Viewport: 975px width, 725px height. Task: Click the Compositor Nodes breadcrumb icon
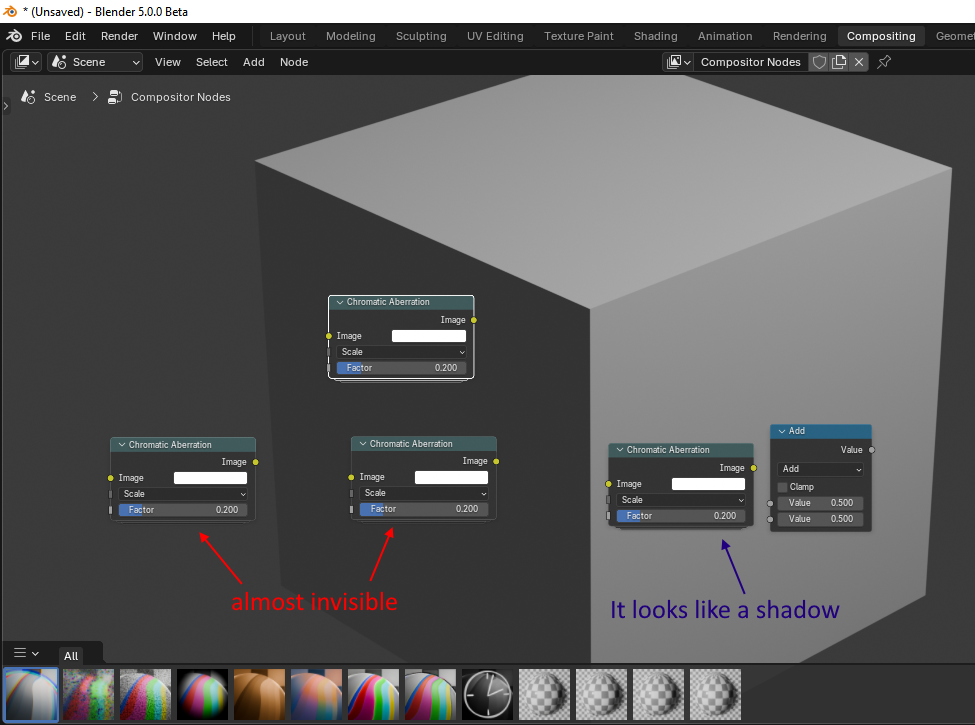[114, 97]
